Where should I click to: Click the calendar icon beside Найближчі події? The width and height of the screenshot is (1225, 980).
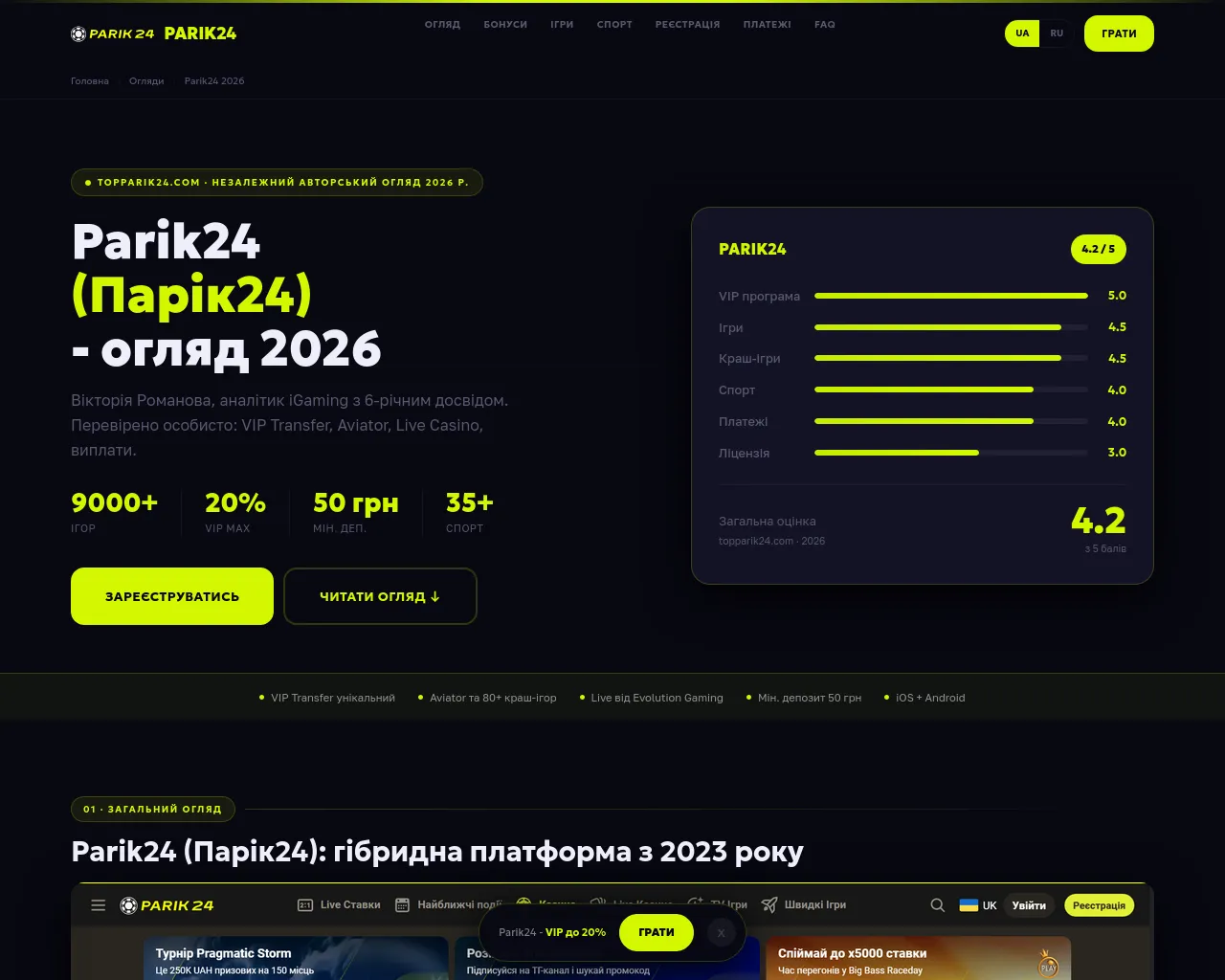403,905
